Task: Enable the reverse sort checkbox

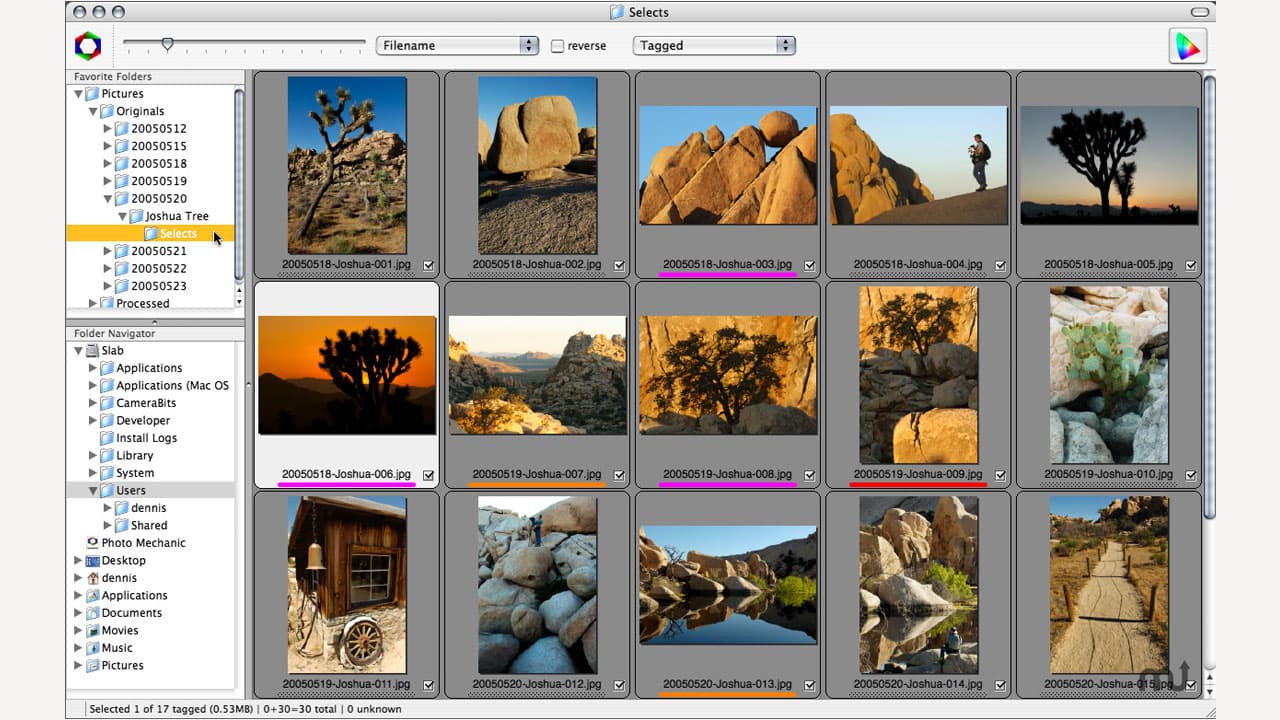Action: [x=557, y=45]
